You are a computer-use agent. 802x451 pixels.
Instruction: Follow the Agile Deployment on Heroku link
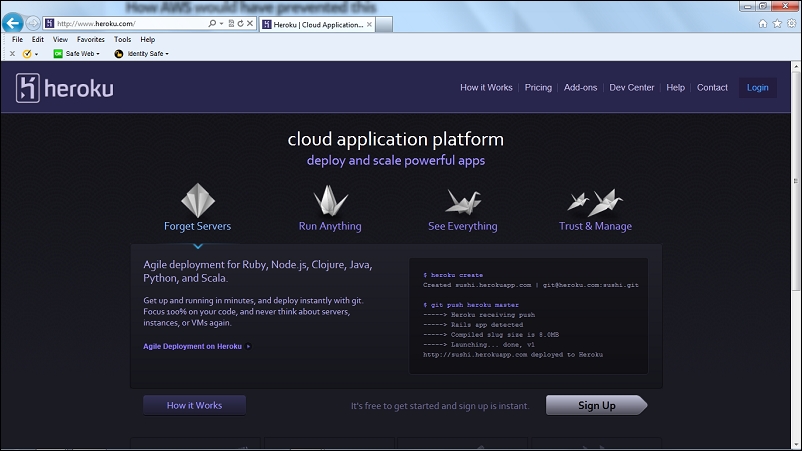point(197,346)
